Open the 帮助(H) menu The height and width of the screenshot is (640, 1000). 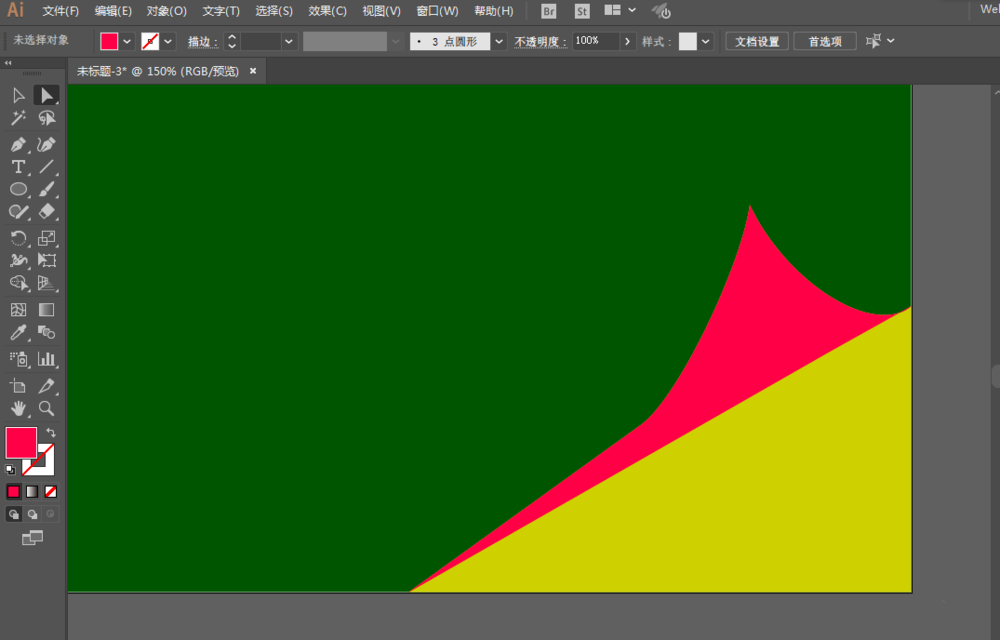click(494, 11)
